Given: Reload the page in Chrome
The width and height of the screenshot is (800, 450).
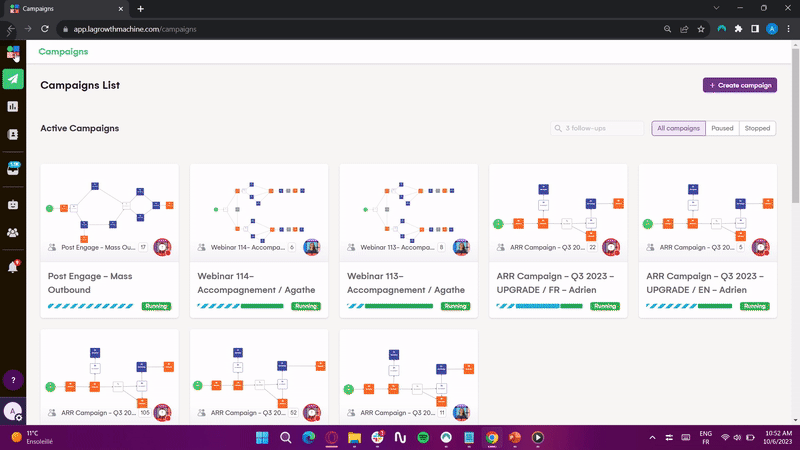Looking at the screenshot, I should coord(45,29).
